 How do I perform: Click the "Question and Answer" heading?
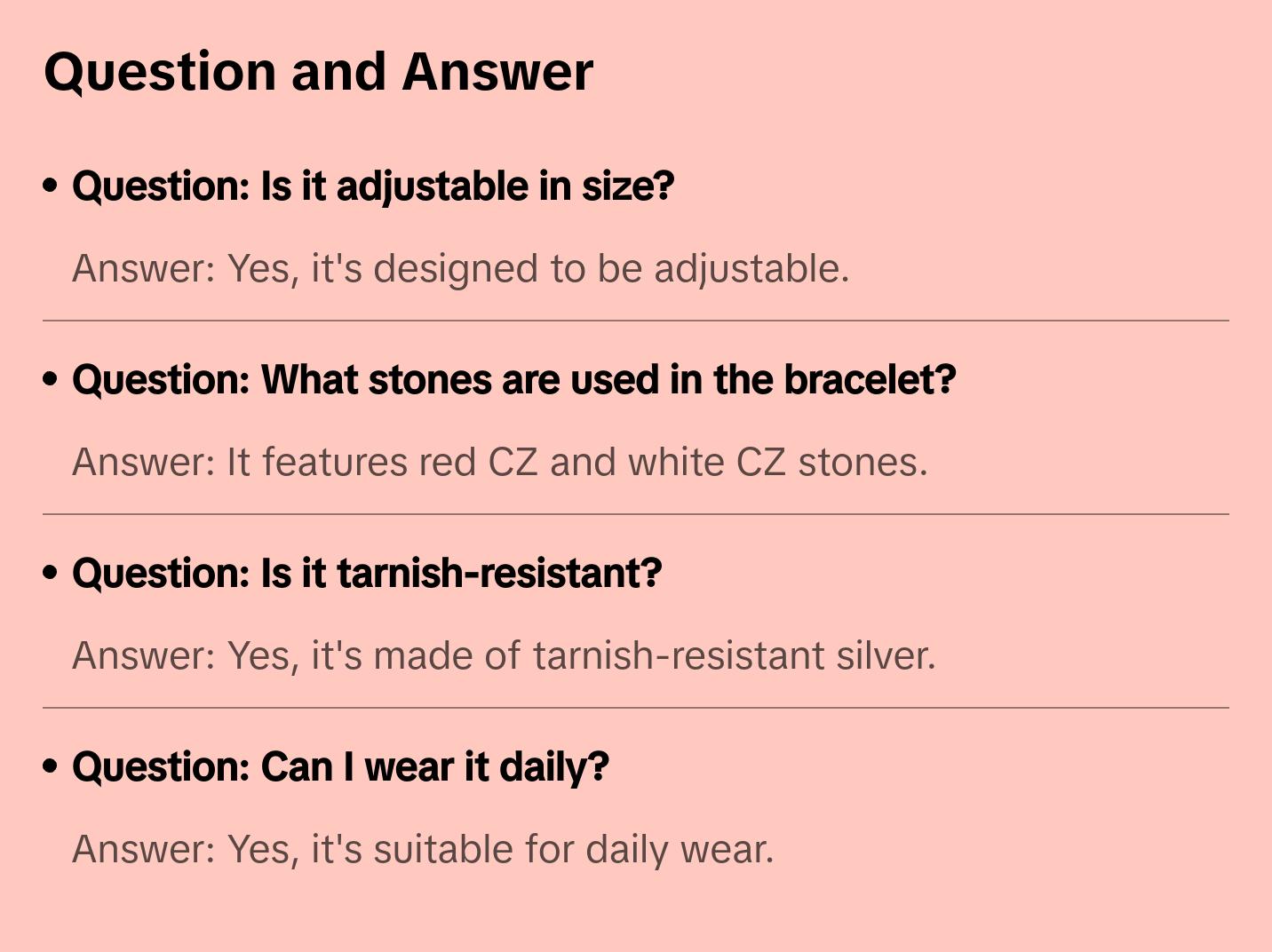[x=318, y=71]
